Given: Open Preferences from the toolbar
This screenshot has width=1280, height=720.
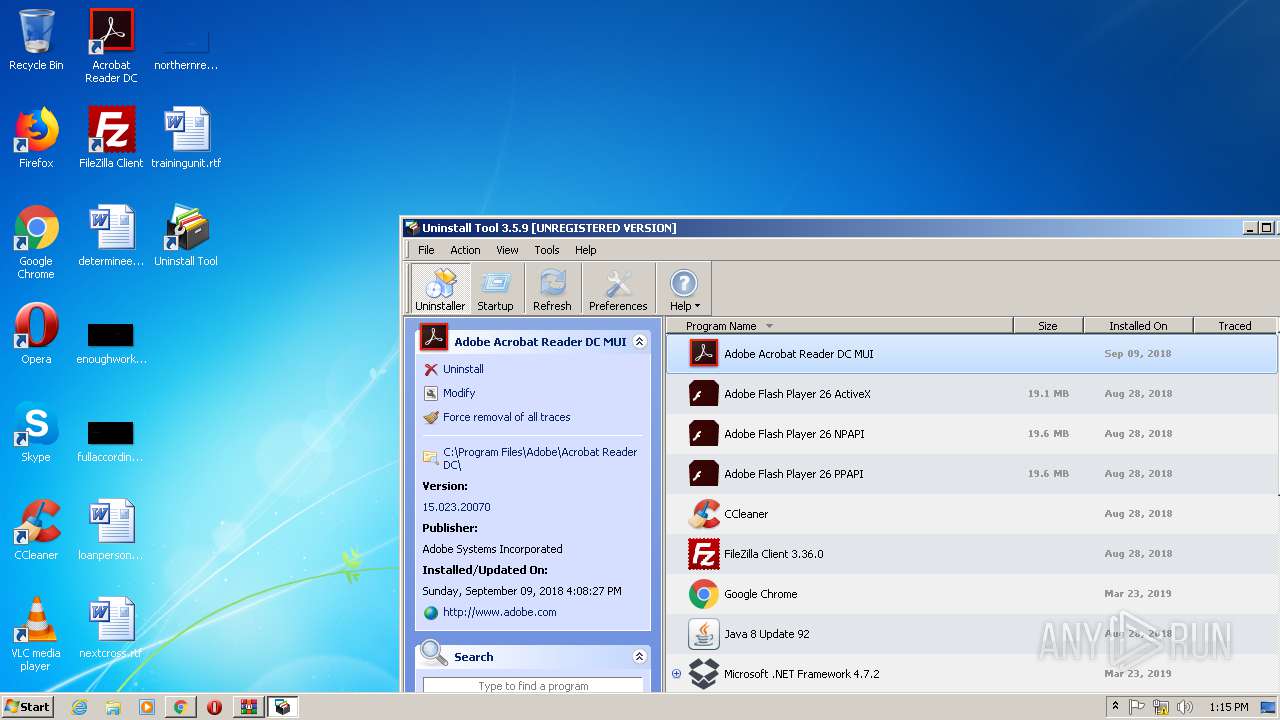Looking at the screenshot, I should pyautogui.click(x=618, y=289).
